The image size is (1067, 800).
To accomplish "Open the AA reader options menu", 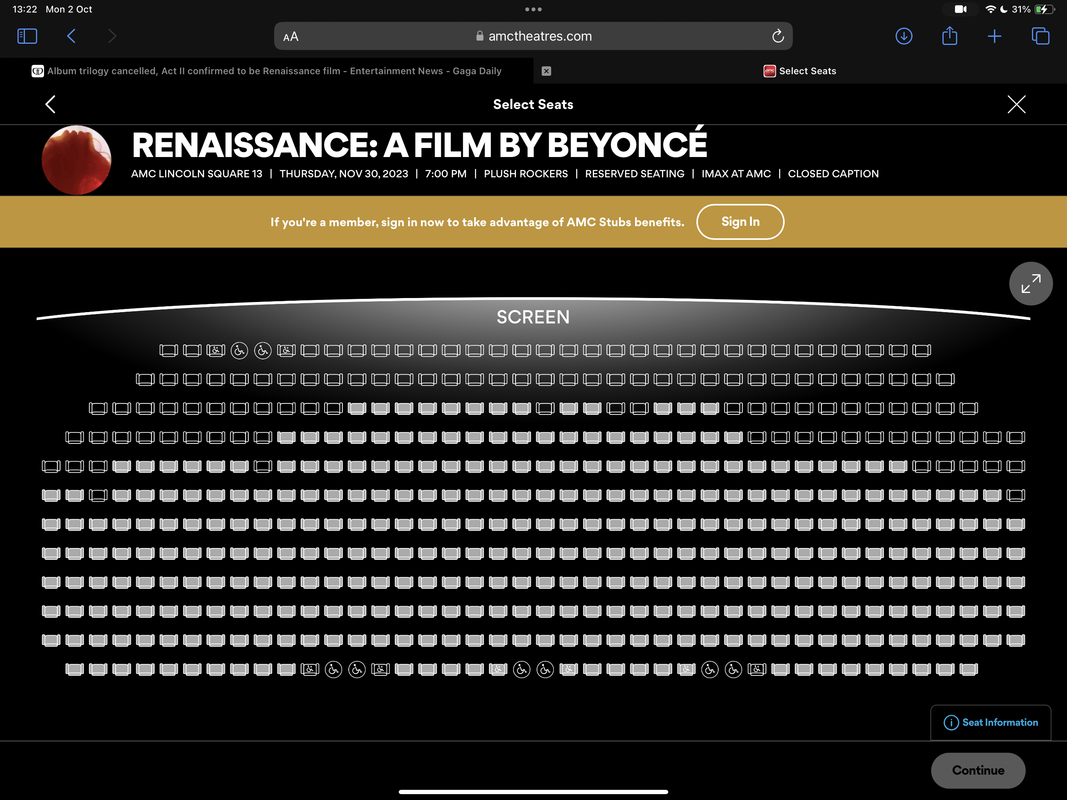I will click(x=291, y=37).
